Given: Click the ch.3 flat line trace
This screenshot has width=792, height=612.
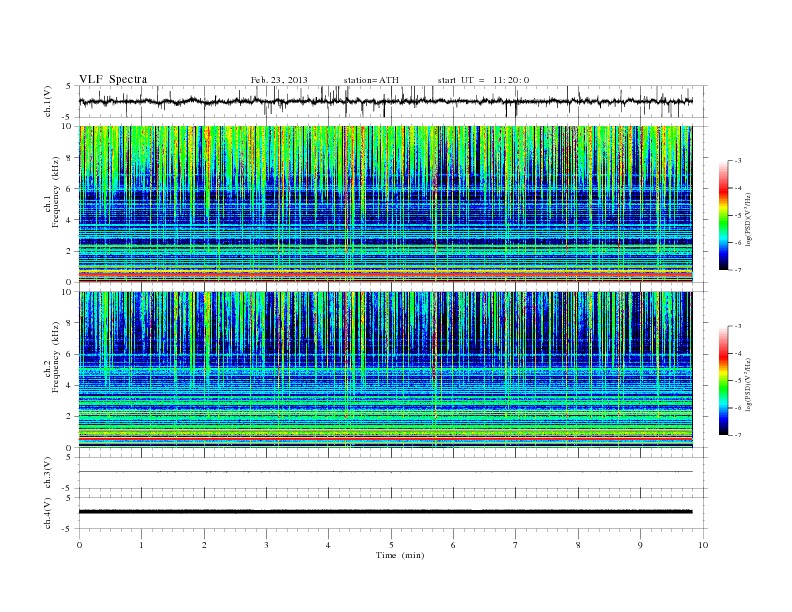Looking at the screenshot, I should coord(386,472).
